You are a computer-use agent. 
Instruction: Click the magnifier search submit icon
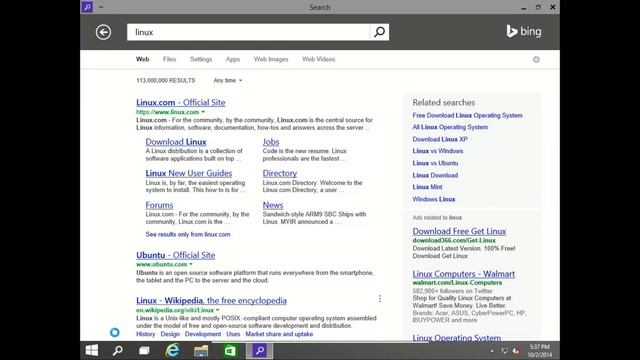(x=379, y=32)
